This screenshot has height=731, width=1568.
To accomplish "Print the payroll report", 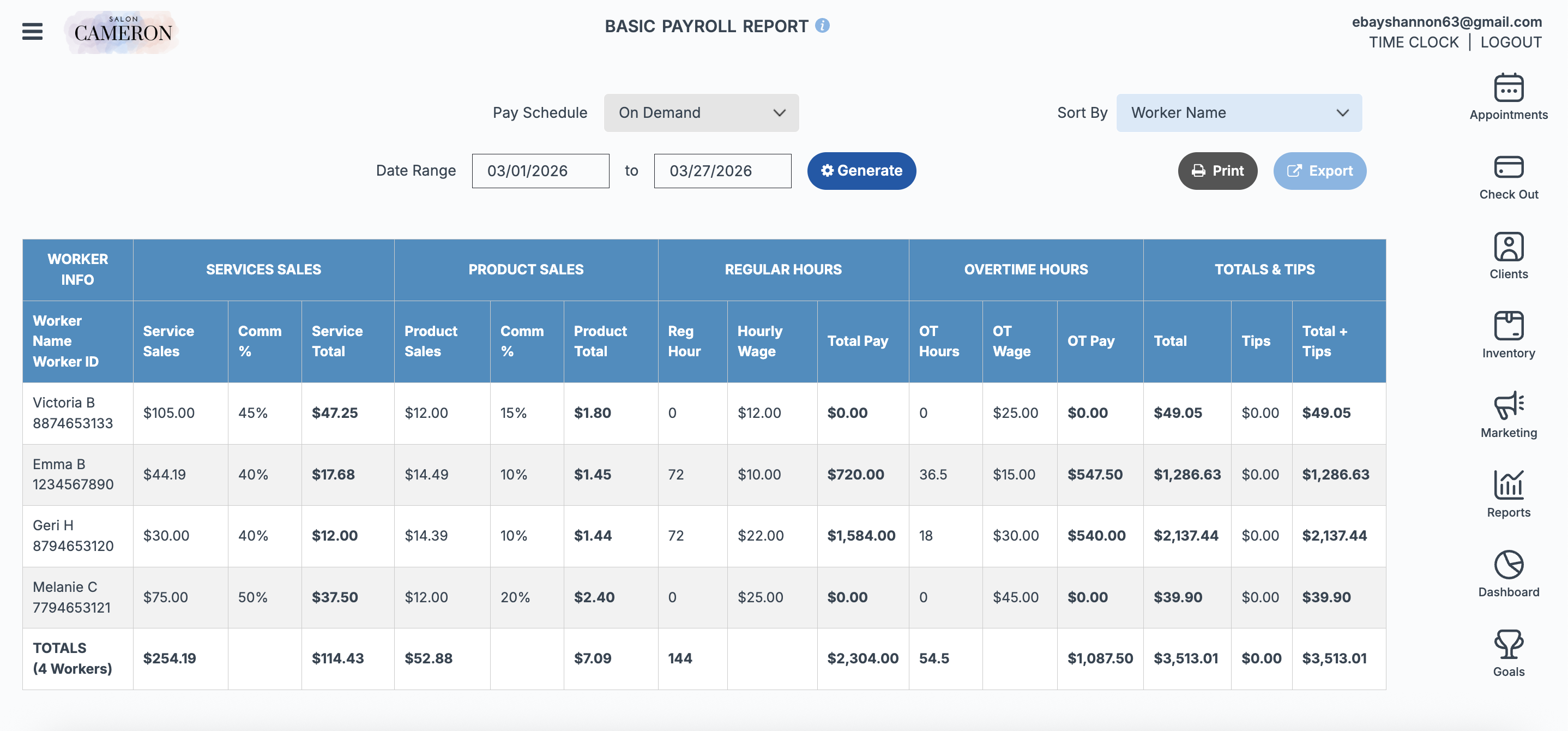I will click(x=1217, y=171).
